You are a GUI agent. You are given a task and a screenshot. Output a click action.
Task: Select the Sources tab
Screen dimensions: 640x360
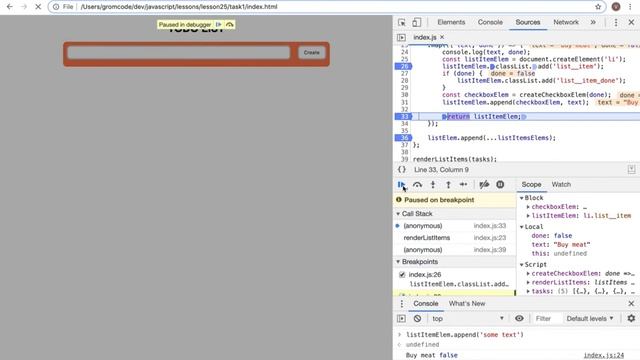click(528, 22)
